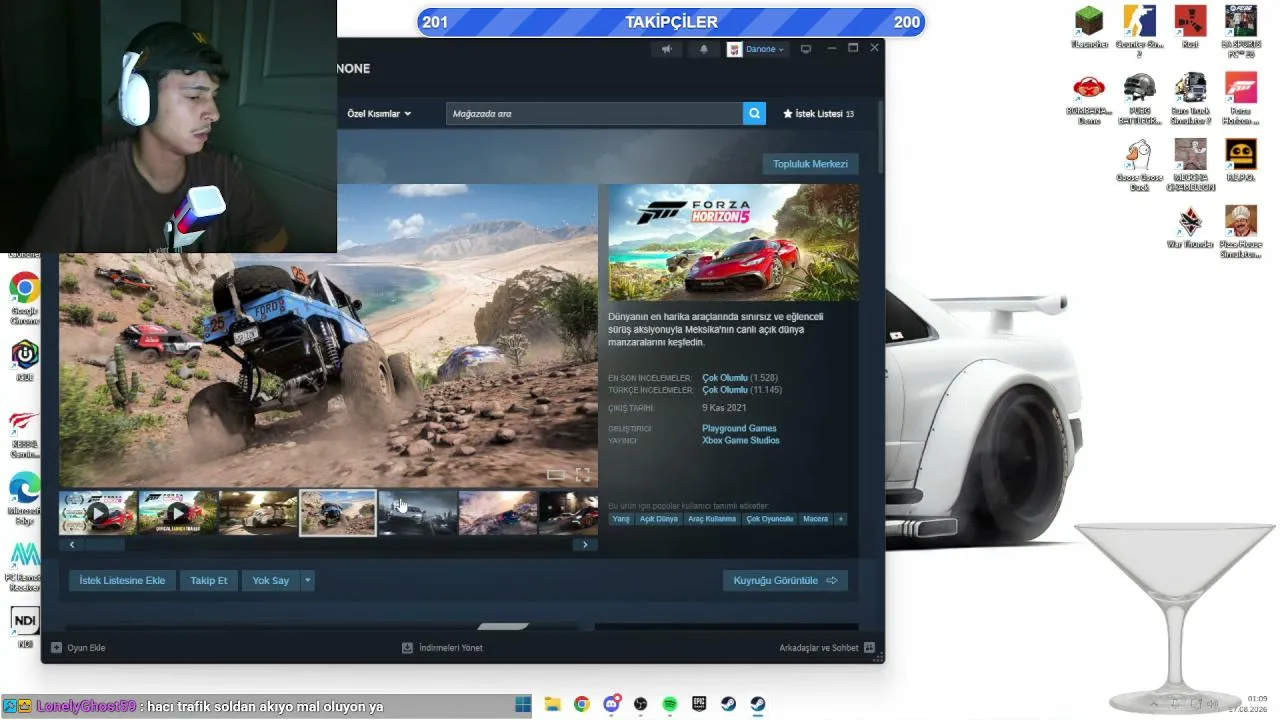This screenshot has height=720, width=1280.
Task: Click Kuyruğu Görüntüle queue button
Action: coord(785,580)
